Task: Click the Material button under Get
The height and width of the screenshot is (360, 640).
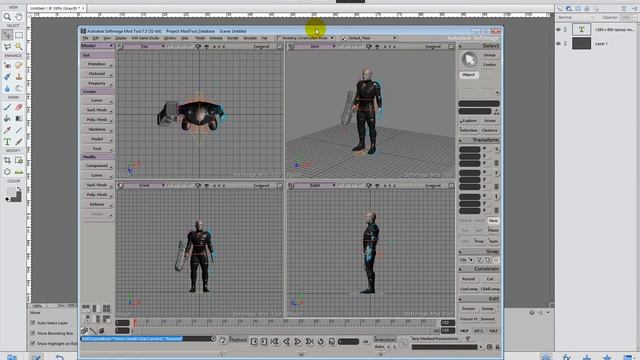Action: tap(97, 73)
